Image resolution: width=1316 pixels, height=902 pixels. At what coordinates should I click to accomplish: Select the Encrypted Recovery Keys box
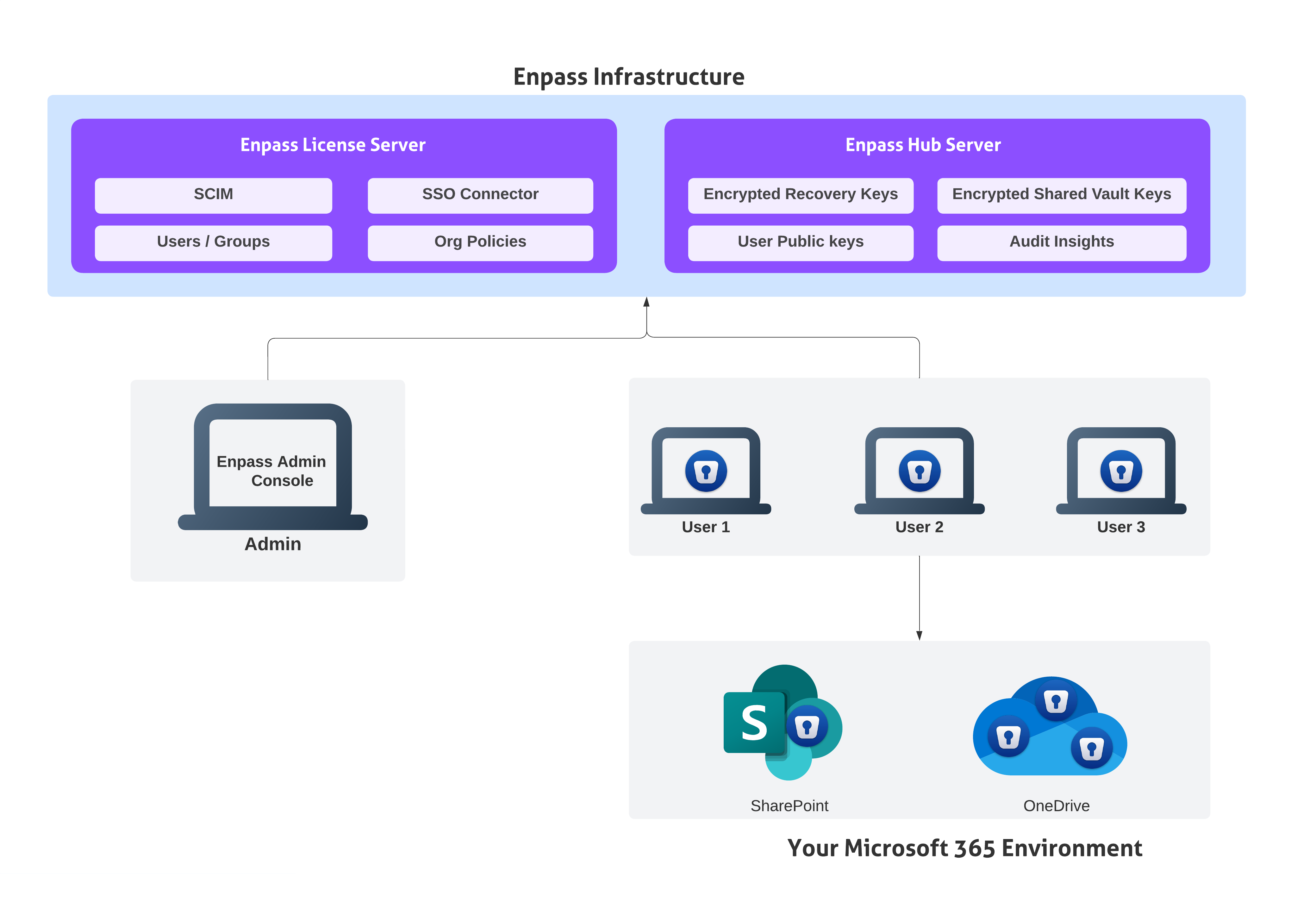coord(801,195)
